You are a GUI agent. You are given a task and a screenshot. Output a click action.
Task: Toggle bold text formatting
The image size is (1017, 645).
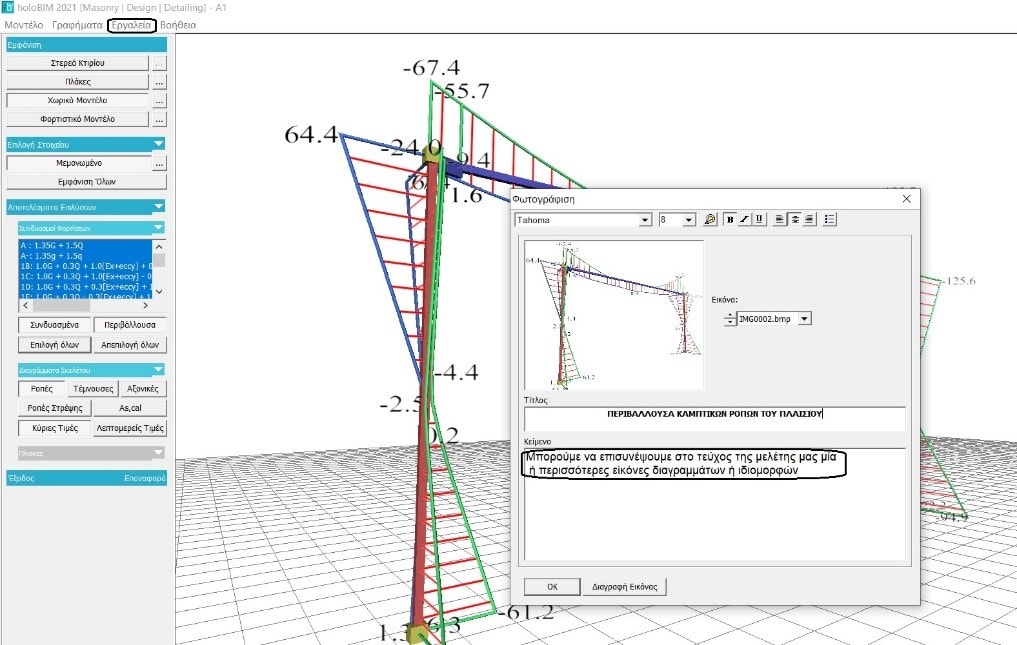click(x=730, y=219)
